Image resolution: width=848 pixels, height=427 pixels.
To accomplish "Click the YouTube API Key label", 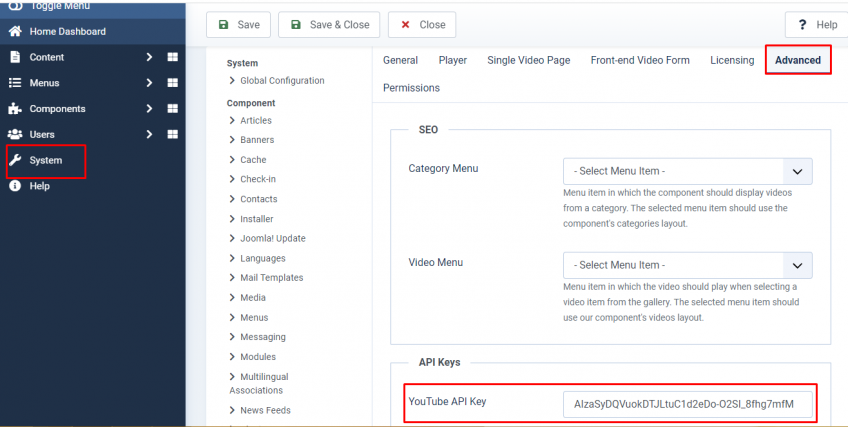I will [x=447, y=402].
